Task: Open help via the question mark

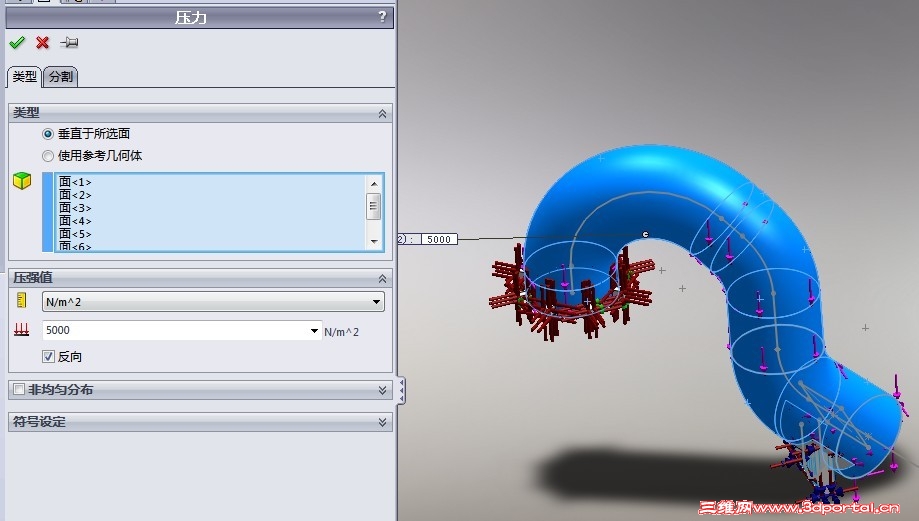Action: pyautogui.click(x=382, y=16)
